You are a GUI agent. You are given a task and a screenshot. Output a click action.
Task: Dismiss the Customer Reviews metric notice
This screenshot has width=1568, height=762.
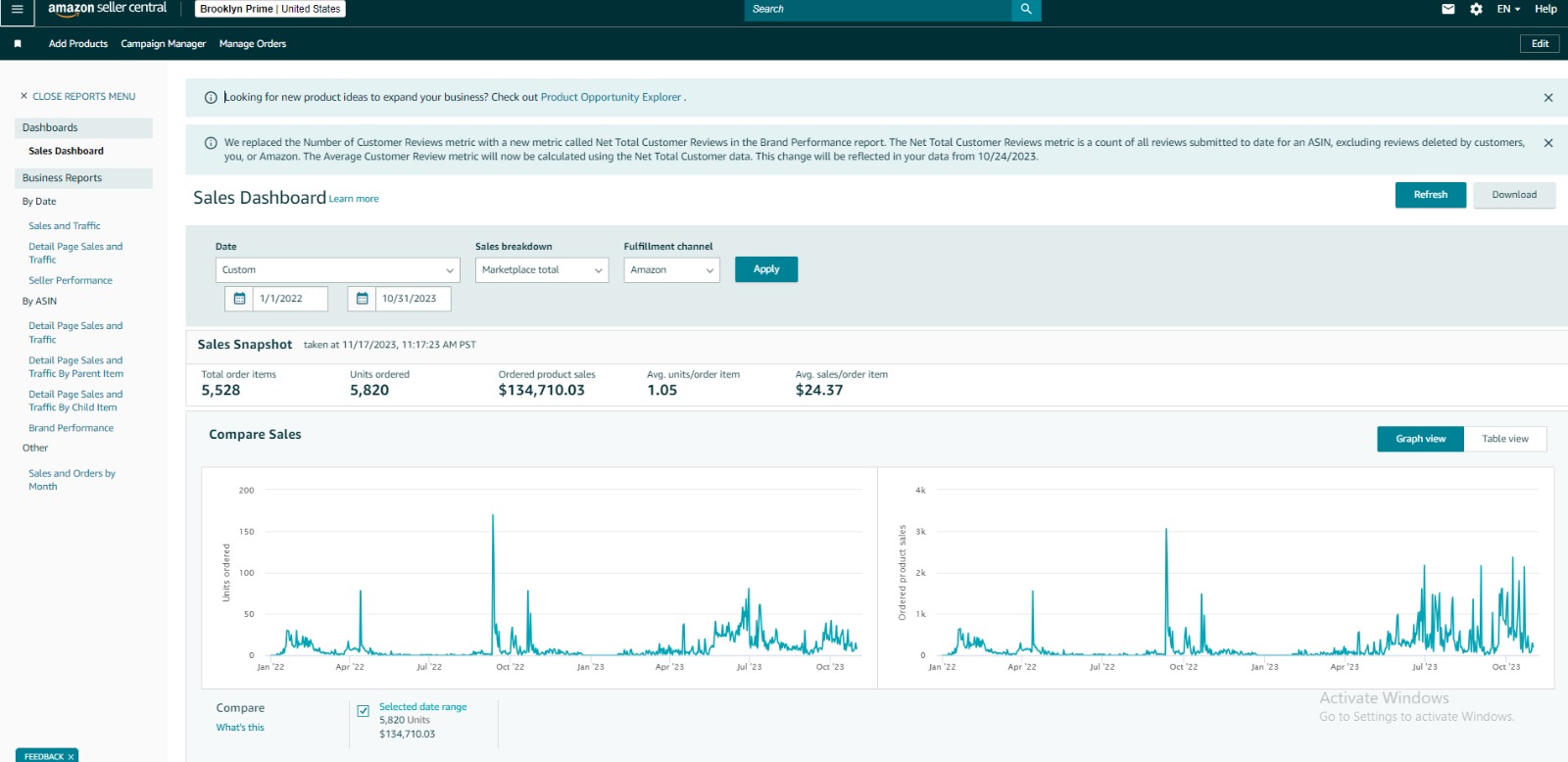click(1548, 143)
